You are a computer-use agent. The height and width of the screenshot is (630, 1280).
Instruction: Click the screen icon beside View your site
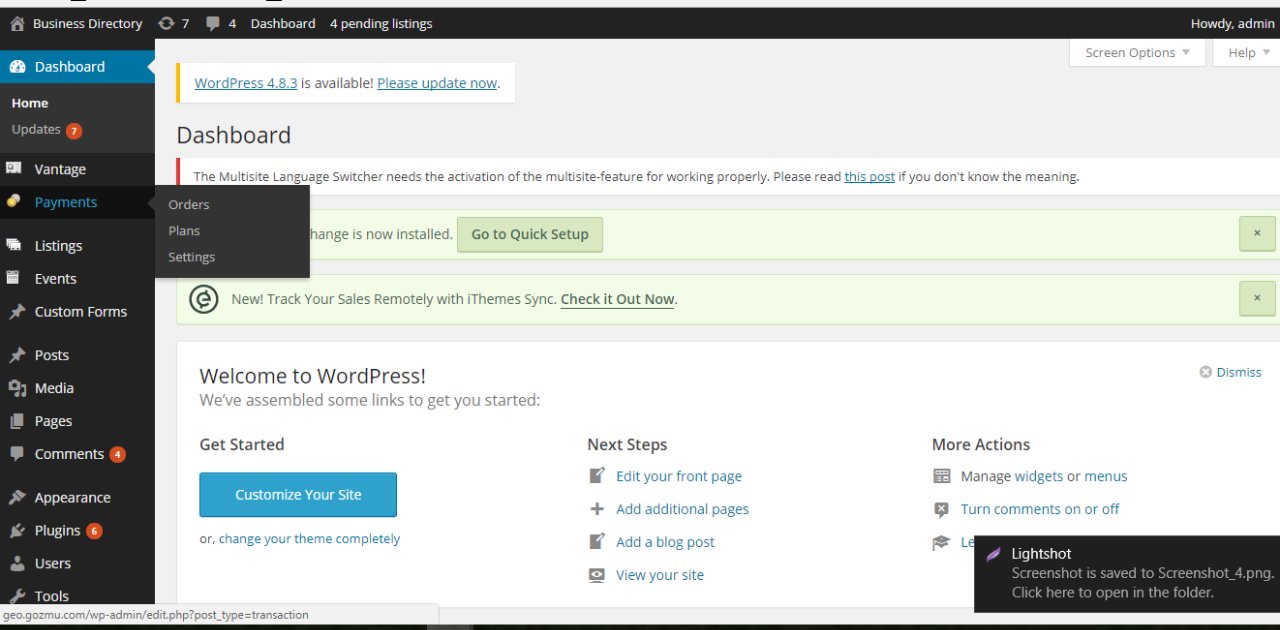(x=597, y=575)
